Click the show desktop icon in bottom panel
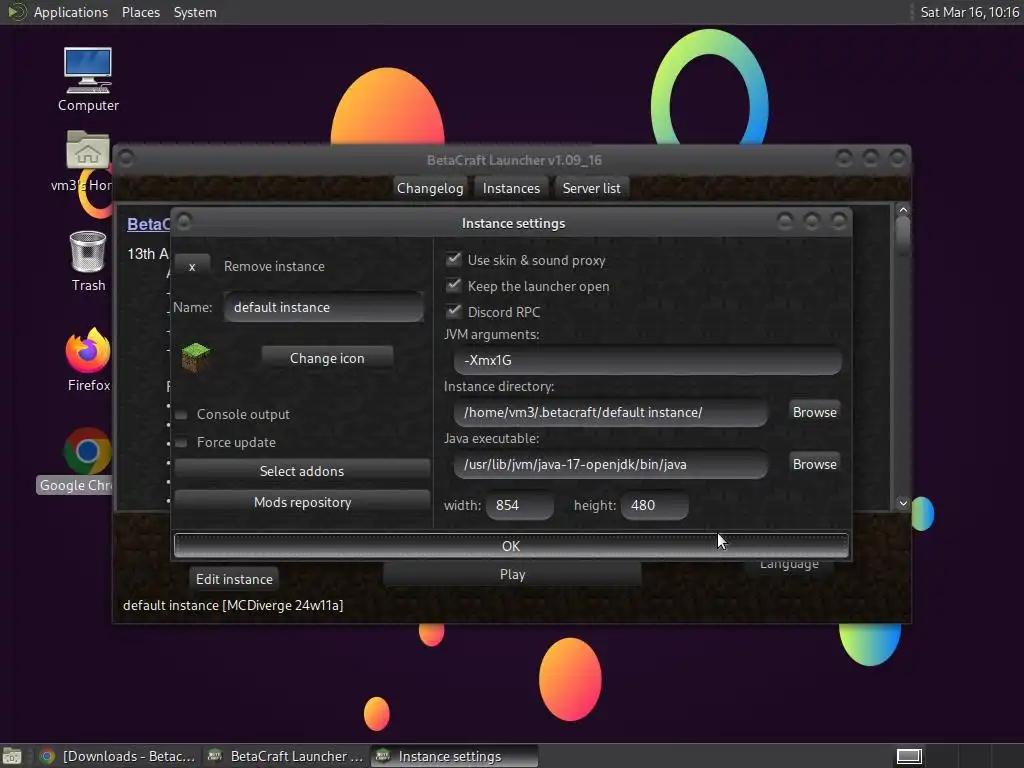Screen dimensions: 1024x768 click(x=12, y=756)
